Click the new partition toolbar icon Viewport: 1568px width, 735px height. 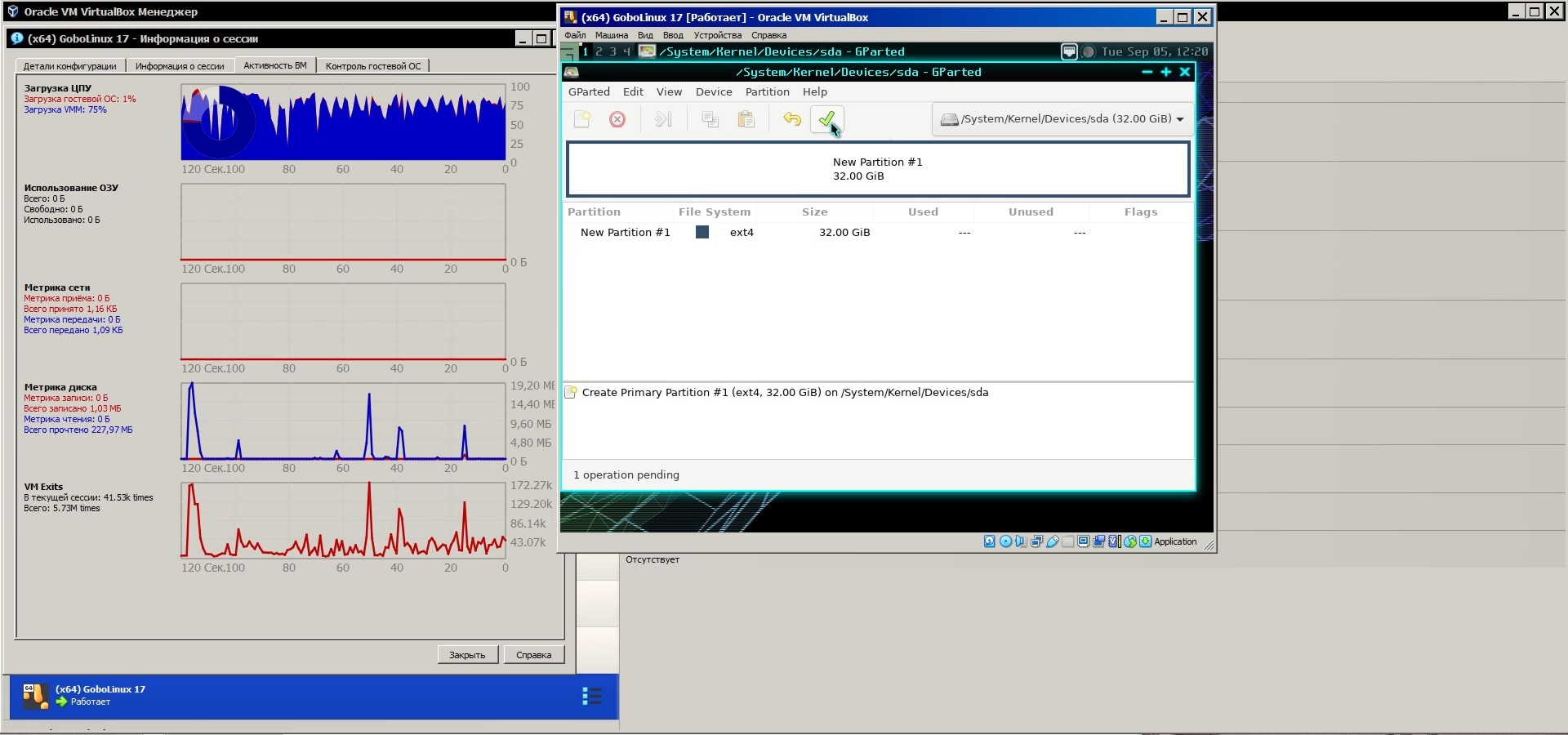click(x=582, y=119)
